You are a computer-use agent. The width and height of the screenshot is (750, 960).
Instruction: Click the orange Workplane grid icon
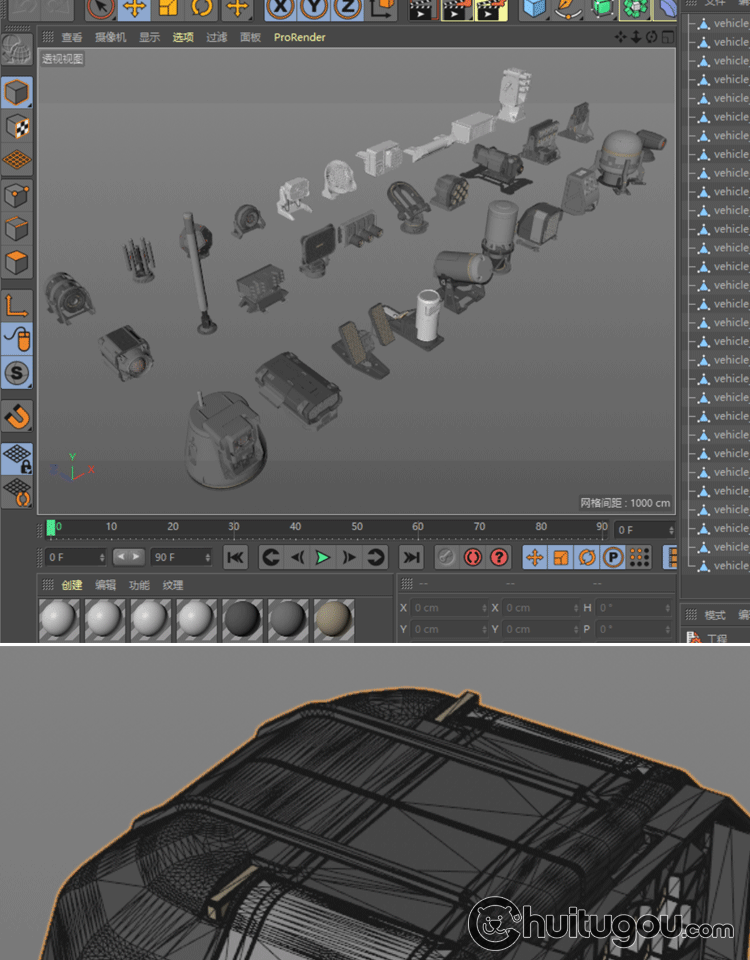pyautogui.click(x=17, y=160)
